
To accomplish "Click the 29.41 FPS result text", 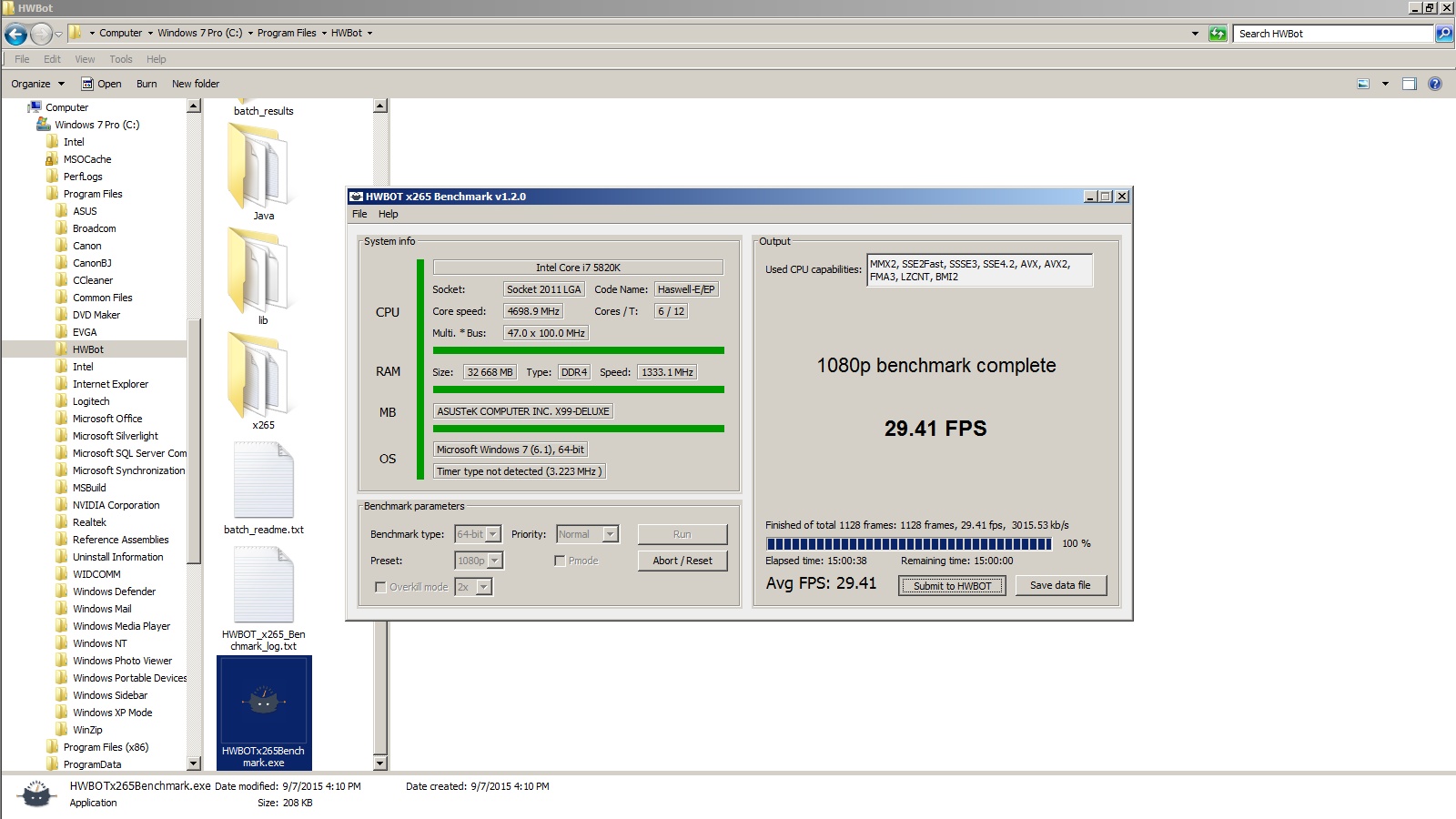I will coord(935,429).
